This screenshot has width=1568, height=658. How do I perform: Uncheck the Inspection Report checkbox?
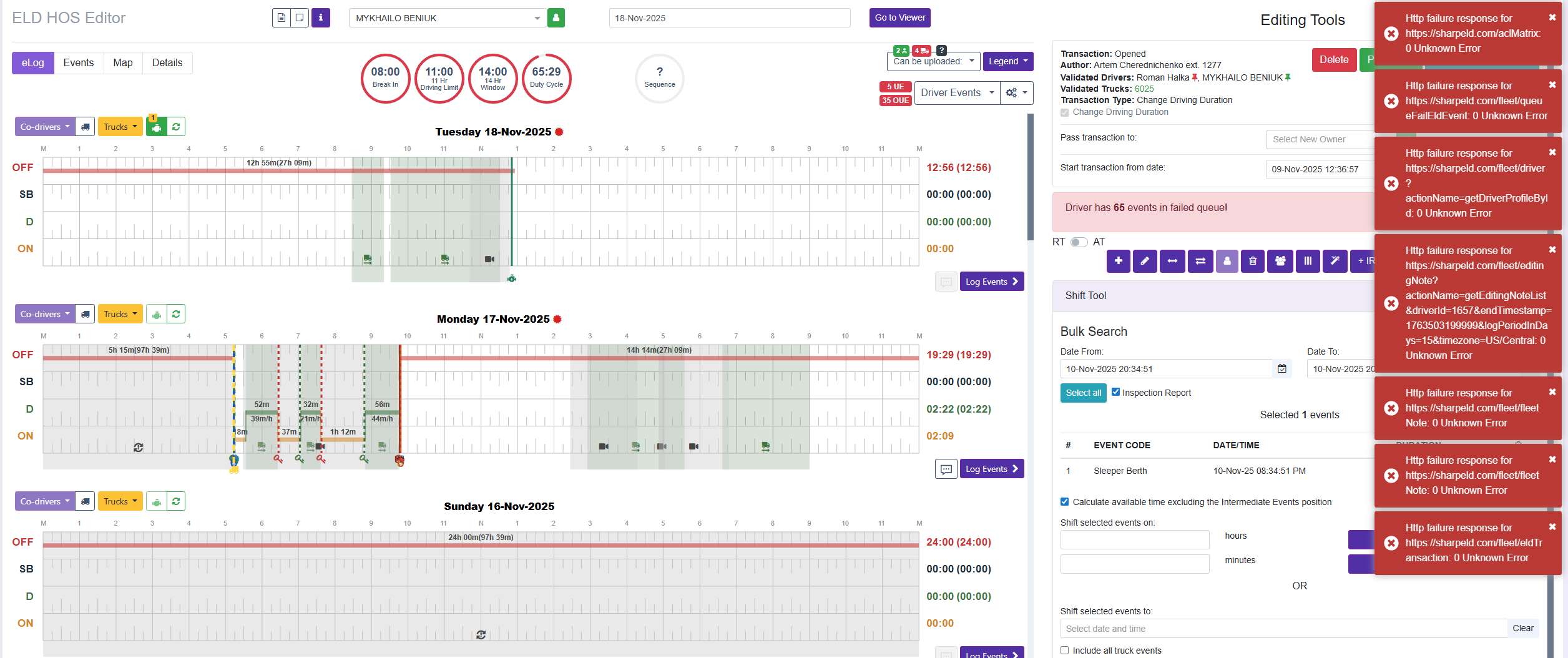click(1115, 392)
